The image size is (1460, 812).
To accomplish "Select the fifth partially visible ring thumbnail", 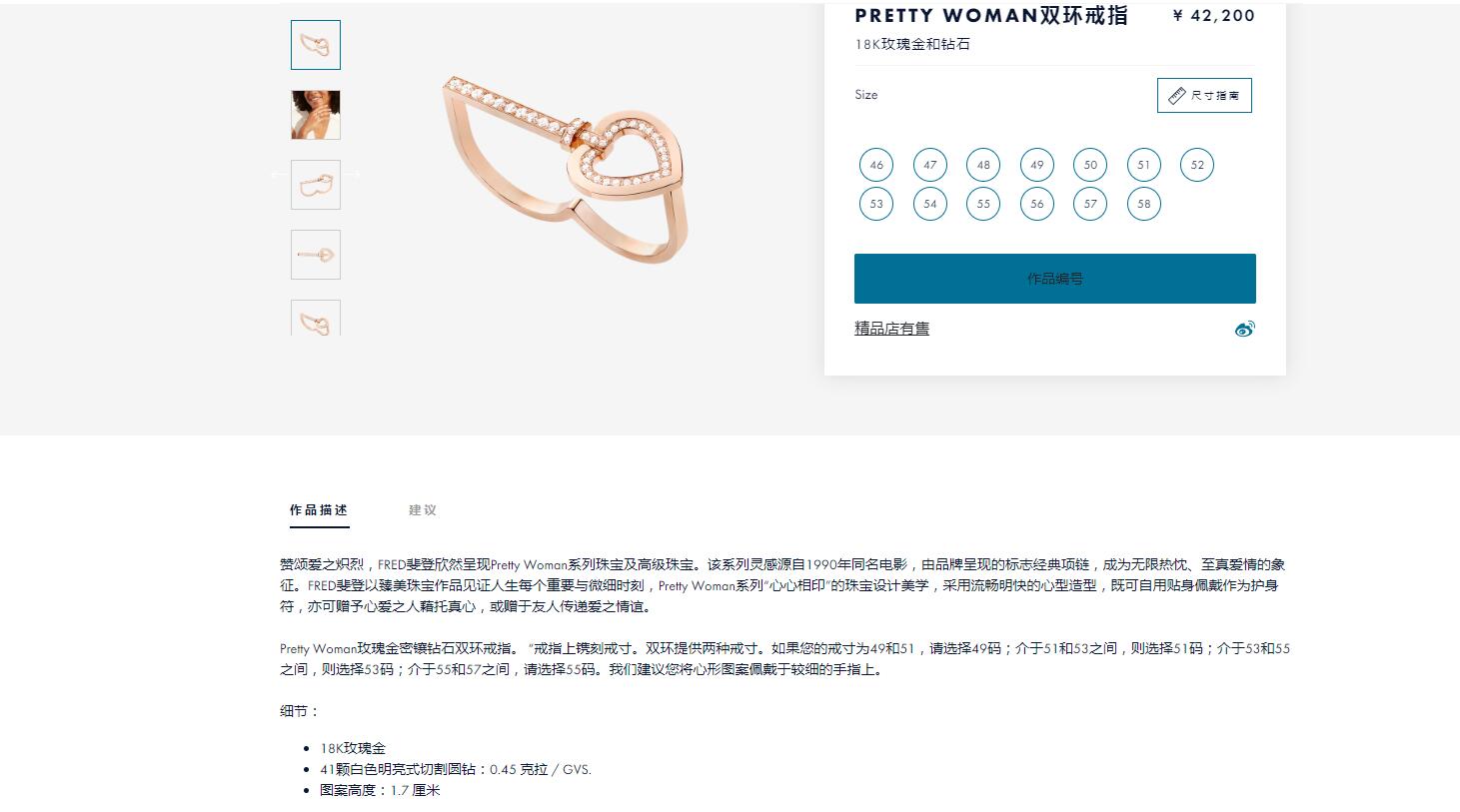I will pyautogui.click(x=316, y=318).
